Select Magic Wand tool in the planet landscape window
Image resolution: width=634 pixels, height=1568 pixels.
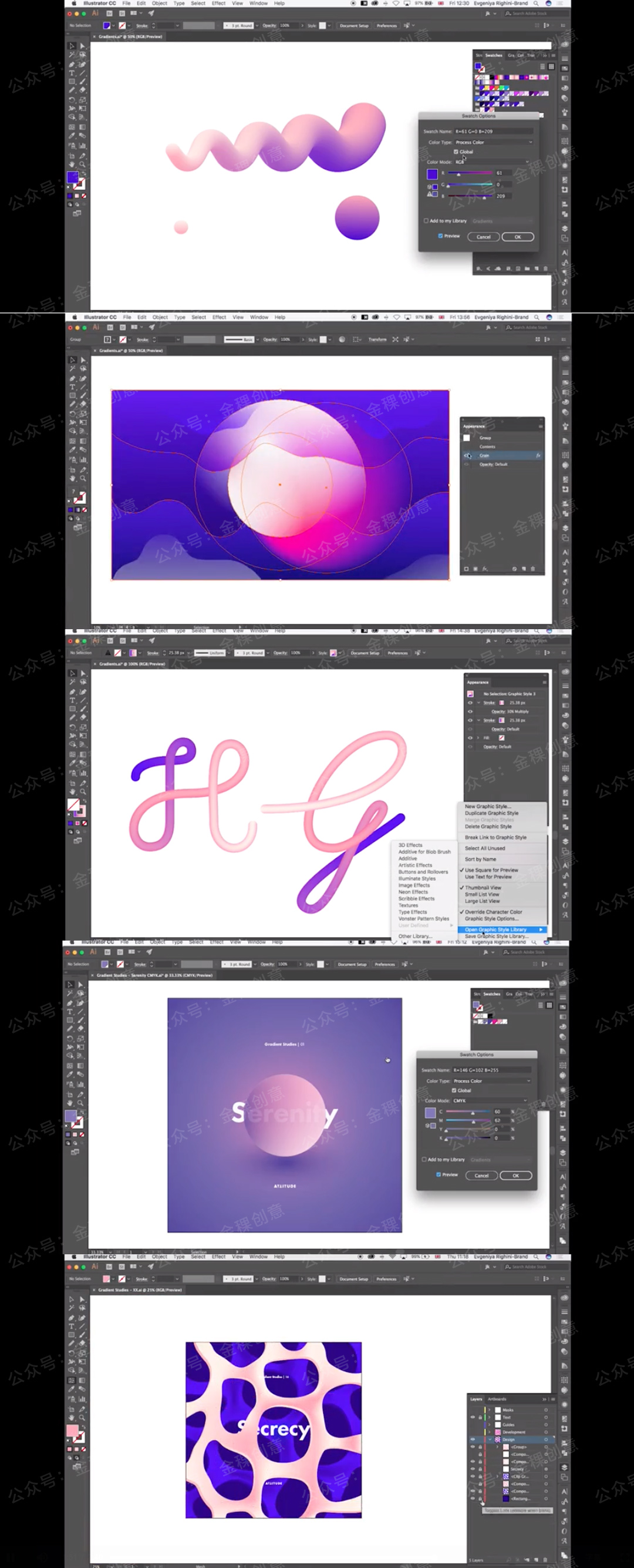pos(72,369)
